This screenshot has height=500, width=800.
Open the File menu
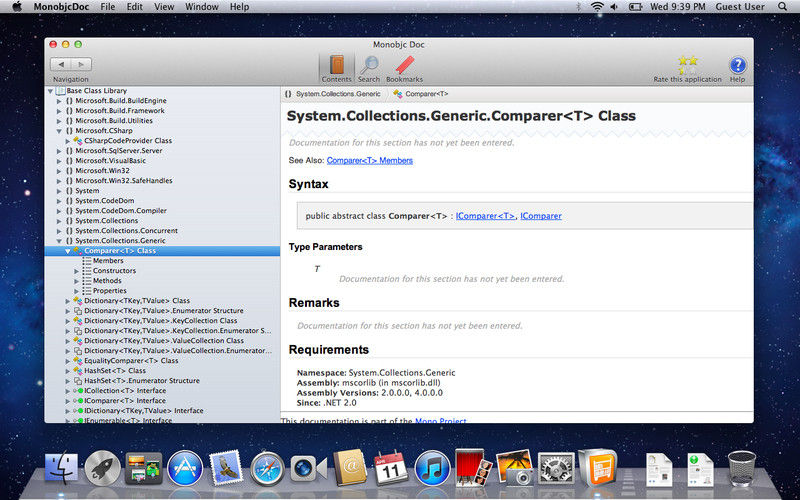[108, 7]
